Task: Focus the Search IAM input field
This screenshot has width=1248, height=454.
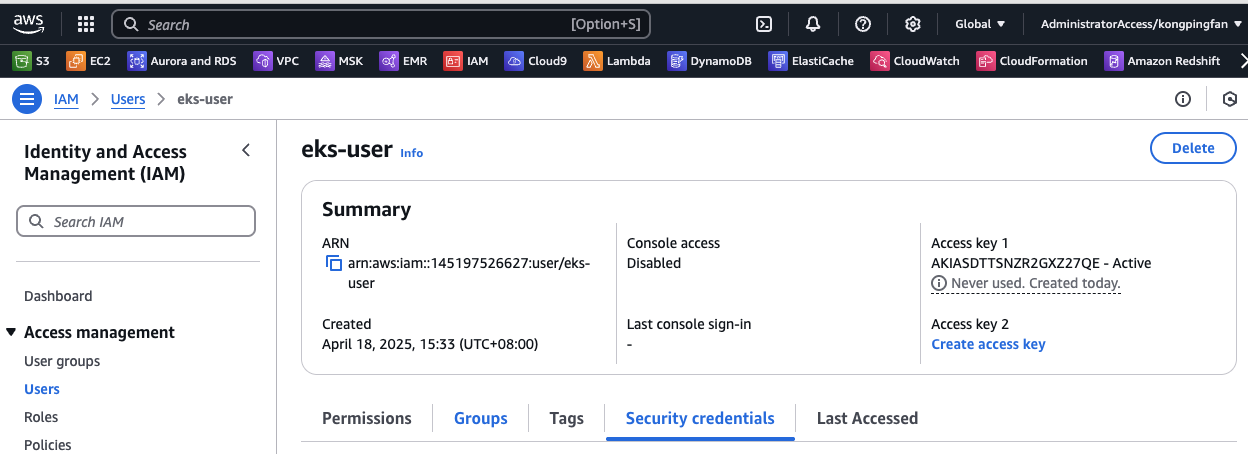Action: (x=136, y=221)
